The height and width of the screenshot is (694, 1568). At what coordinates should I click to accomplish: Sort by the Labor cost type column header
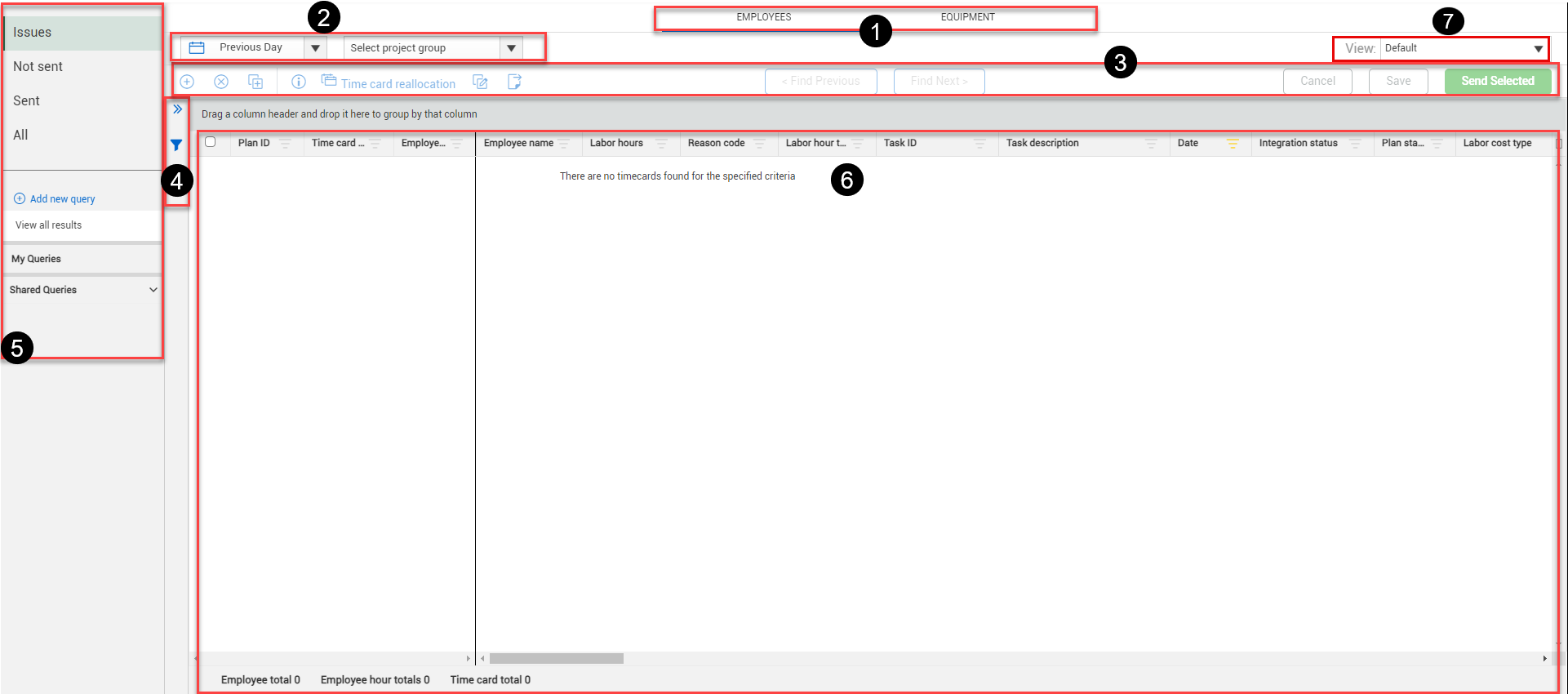click(x=1497, y=143)
